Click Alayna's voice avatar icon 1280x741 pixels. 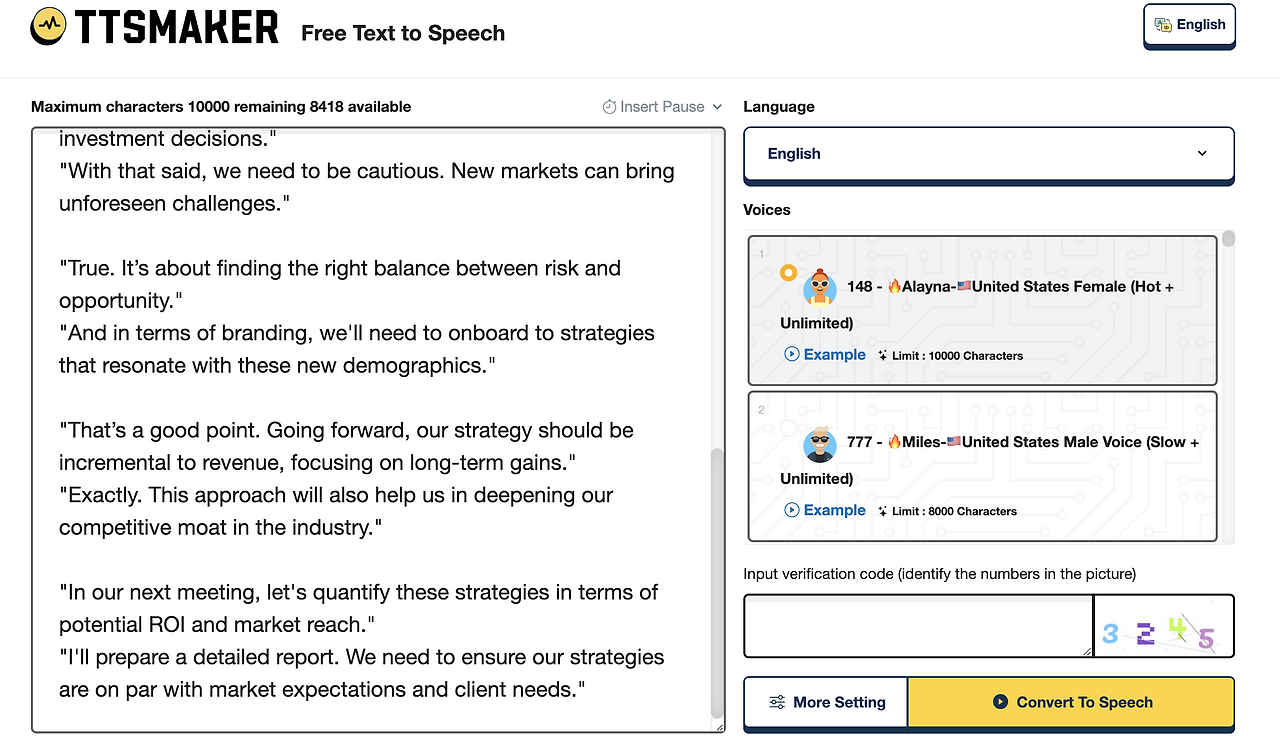pyautogui.click(x=820, y=287)
